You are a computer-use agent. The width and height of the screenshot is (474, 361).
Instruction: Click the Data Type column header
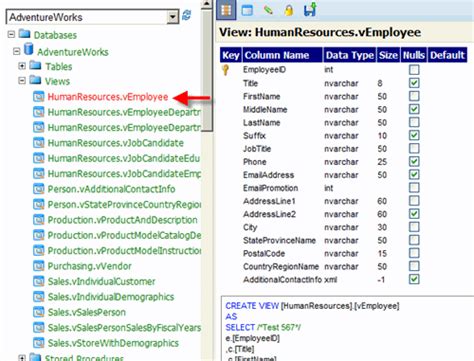pyautogui.click(x=350, y=55)
